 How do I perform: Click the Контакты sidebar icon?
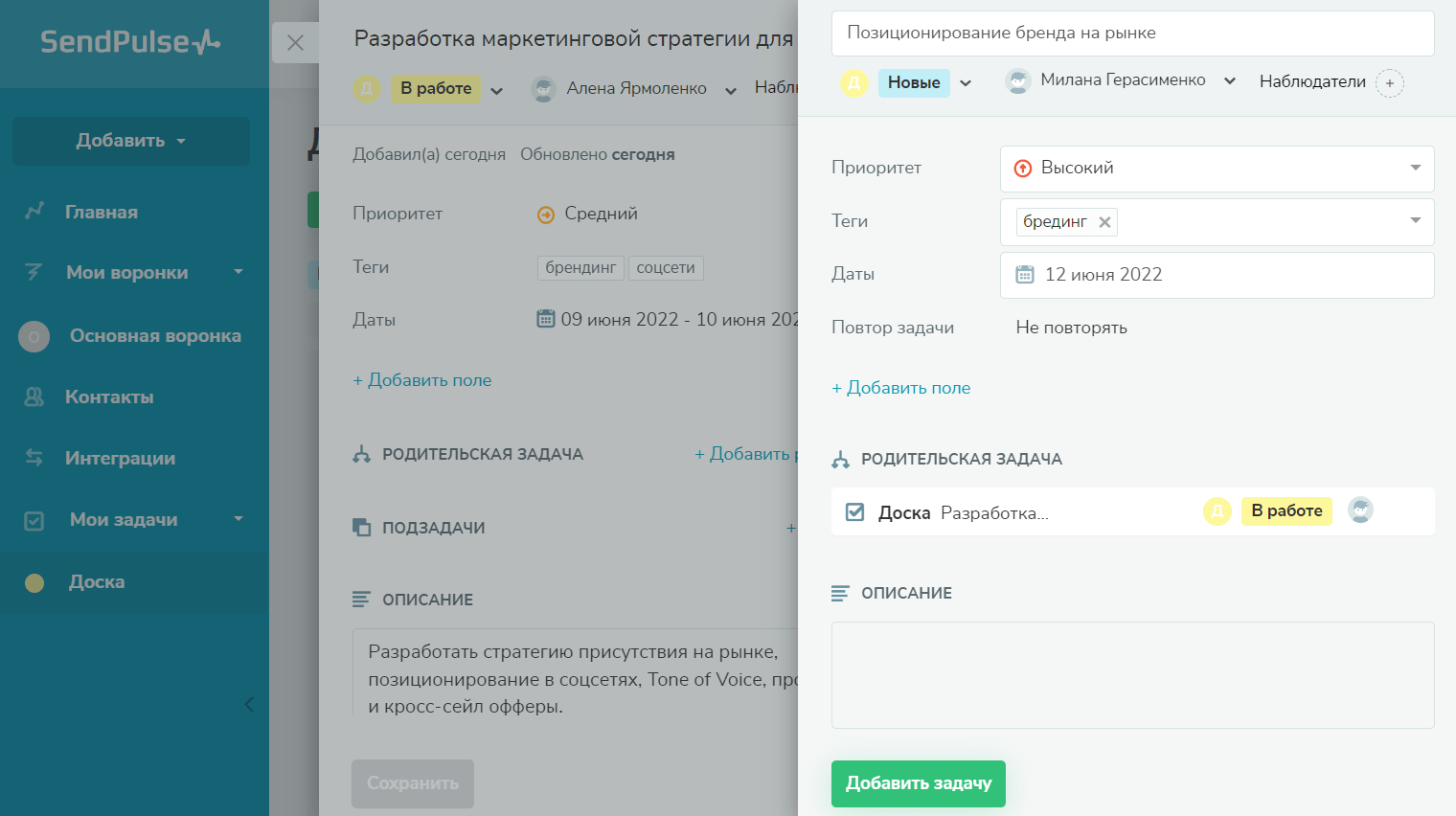click(34, 397)
